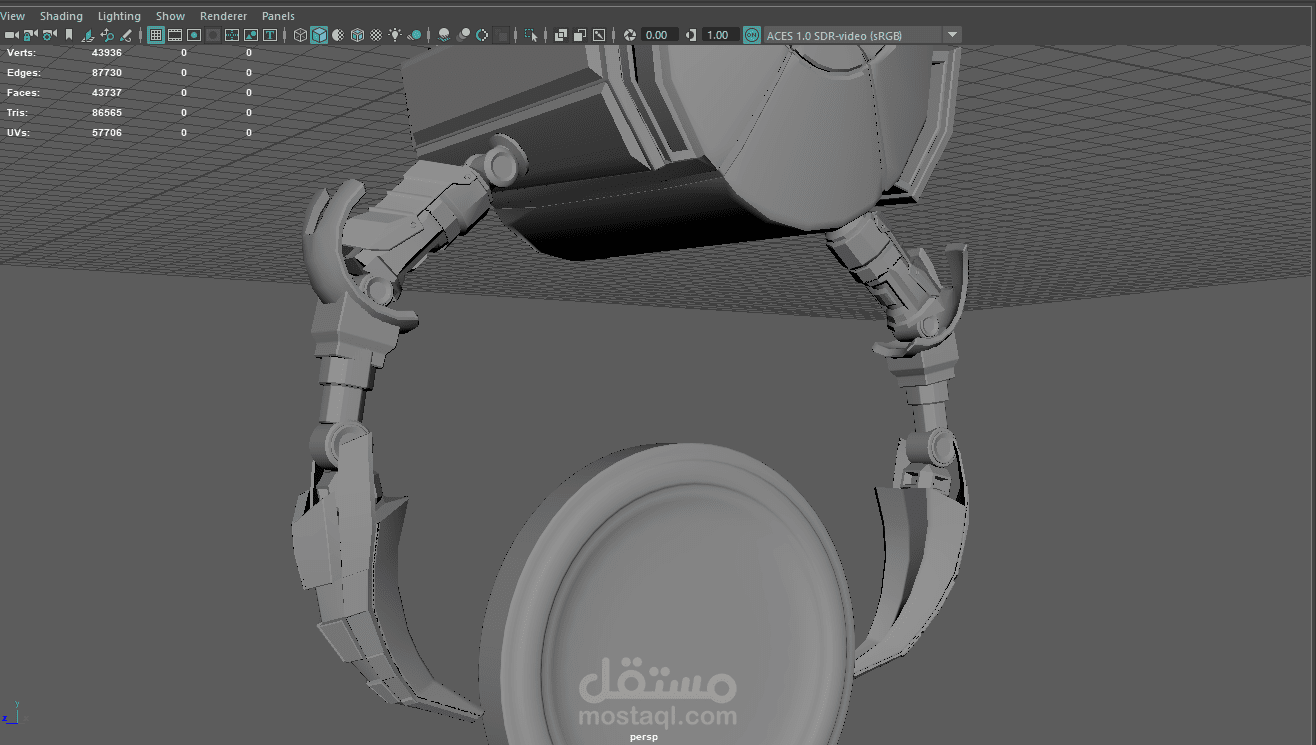The image size is (1316, 745).
Task: Enable Use Default Material icon
Action: pos(338,35)
